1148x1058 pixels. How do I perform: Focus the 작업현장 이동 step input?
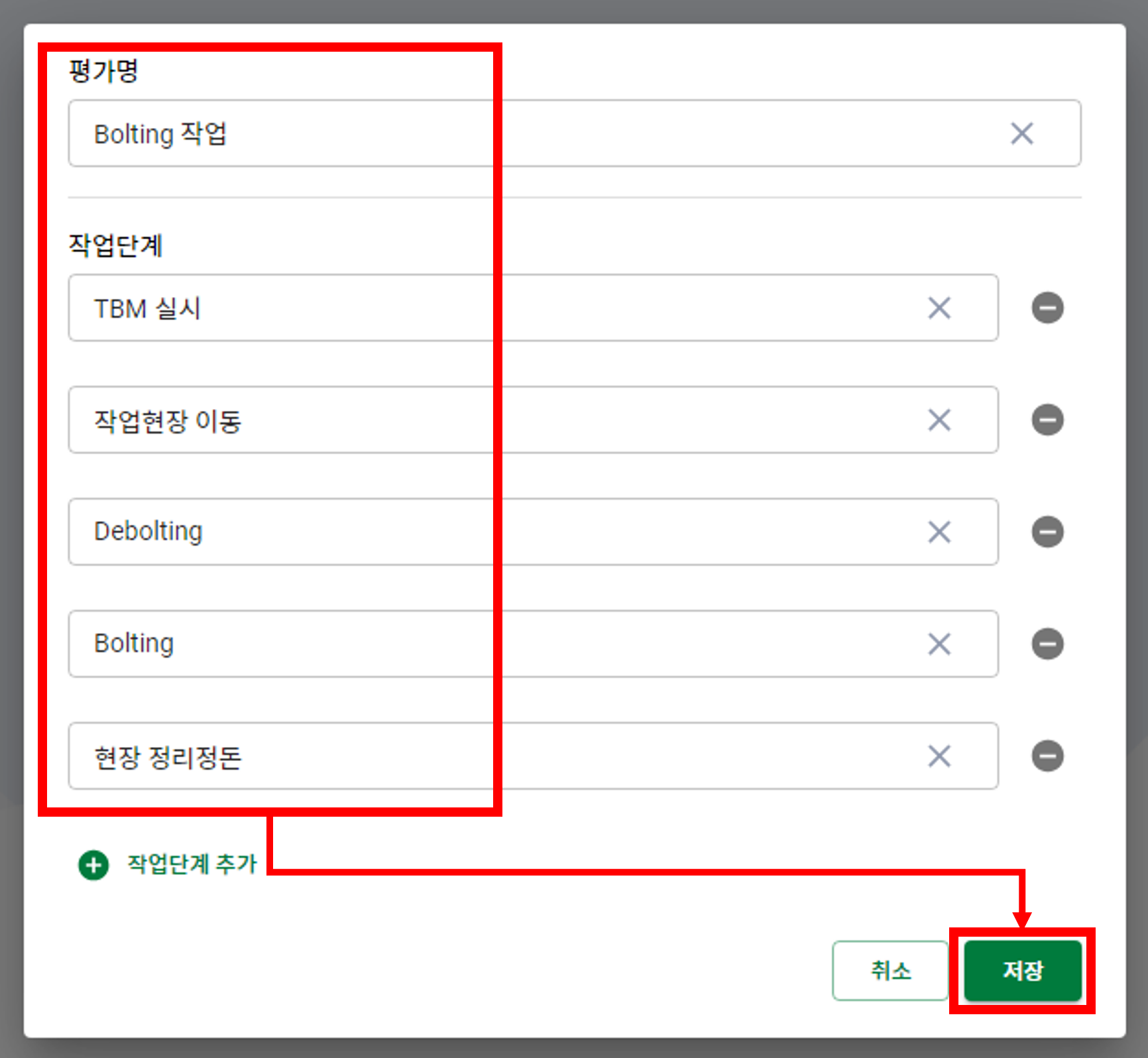pos(533,420)
